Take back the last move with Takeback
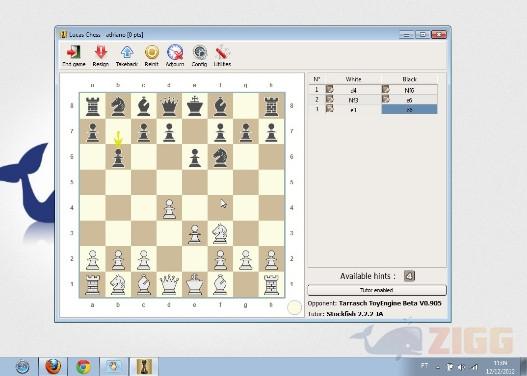Screen dimensions: 527x376 click(x=127, y=55)
